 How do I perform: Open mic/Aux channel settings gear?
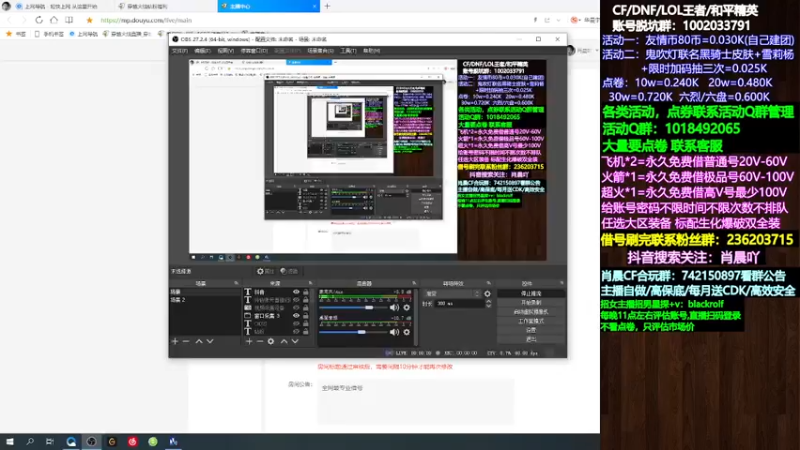coord(407,308)
